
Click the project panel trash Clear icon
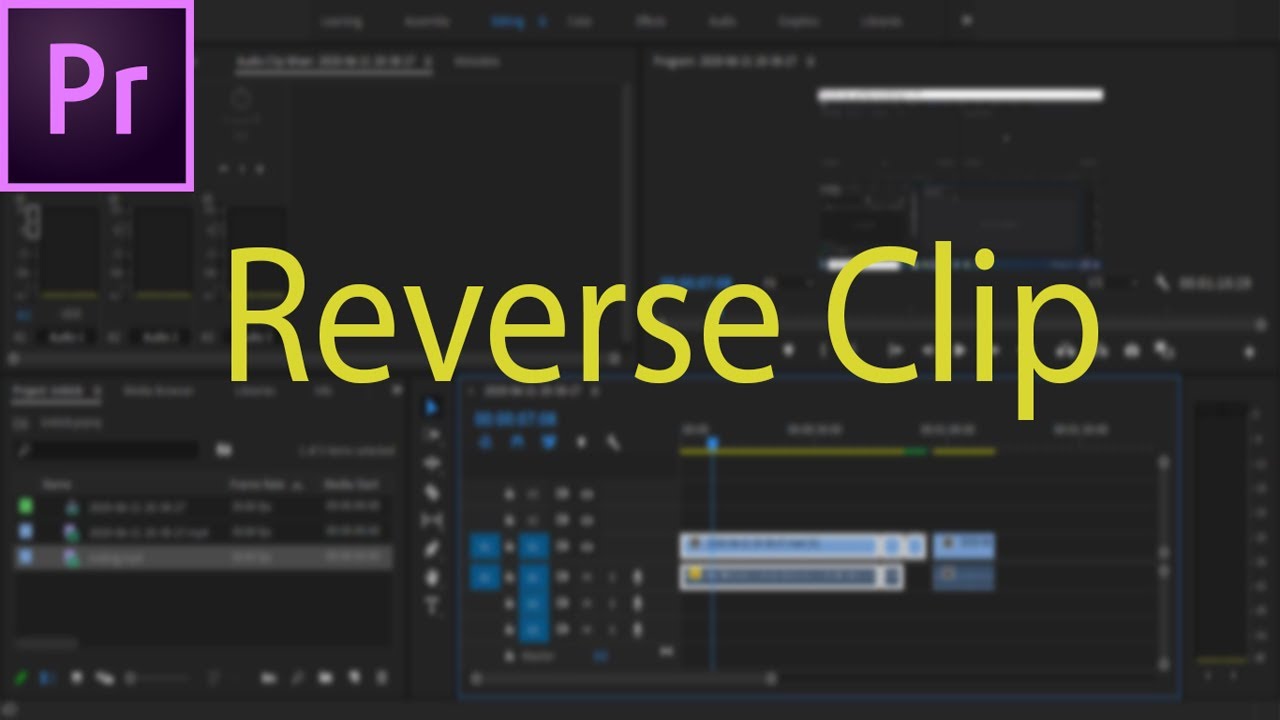pos(381,678)
